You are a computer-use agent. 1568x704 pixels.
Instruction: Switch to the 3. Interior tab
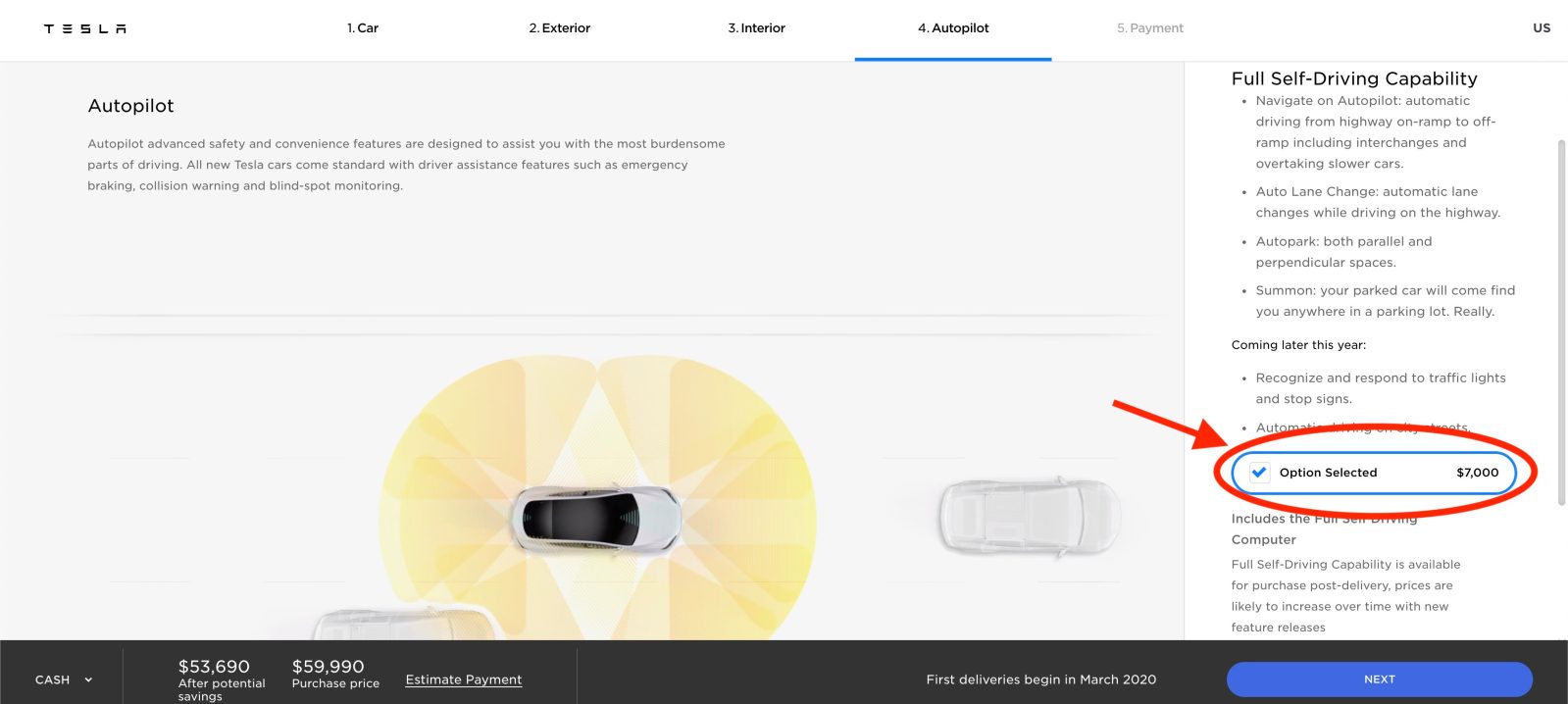tap(756, 28)
